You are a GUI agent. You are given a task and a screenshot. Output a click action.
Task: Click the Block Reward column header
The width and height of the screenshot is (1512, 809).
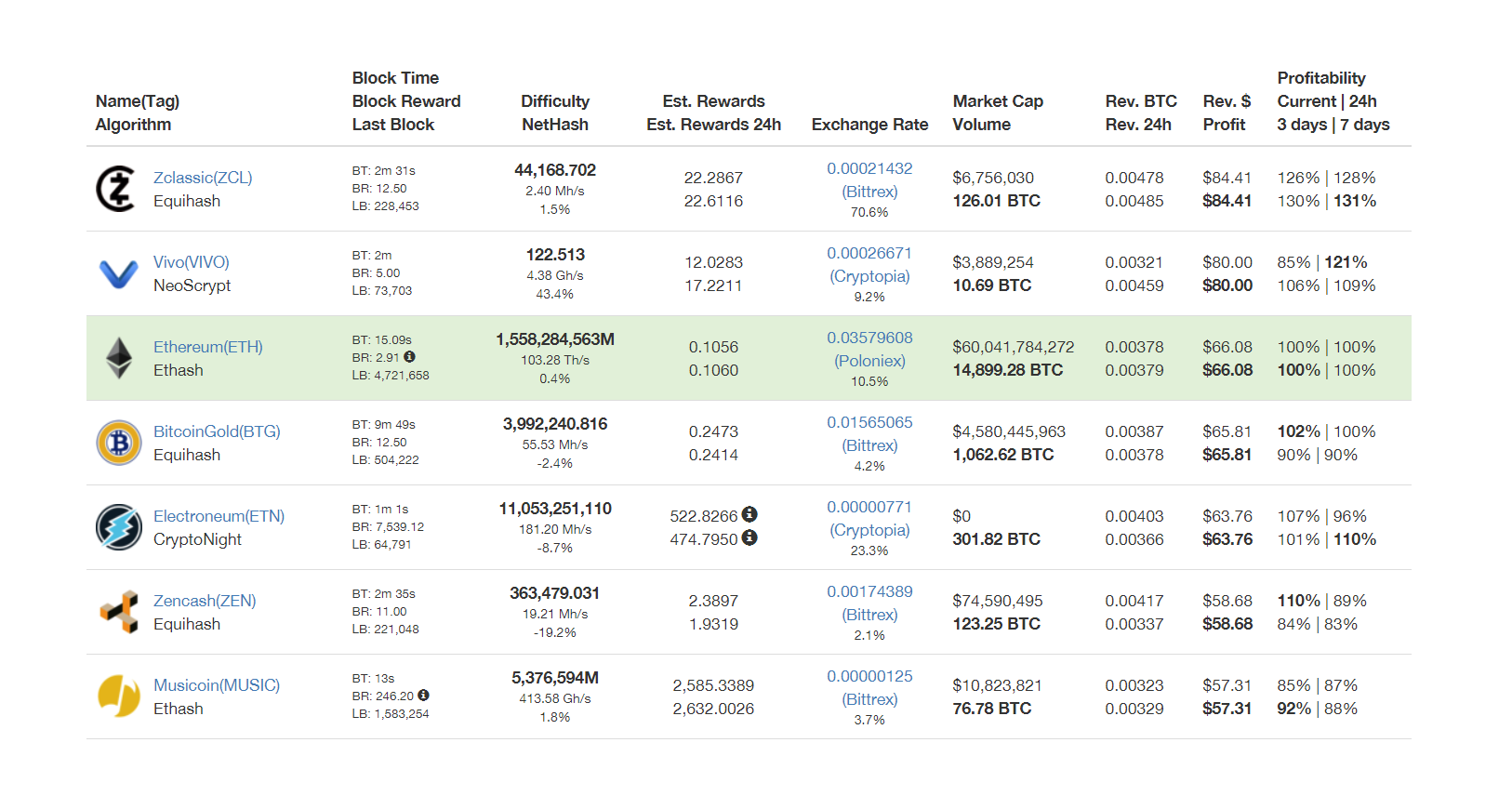point(406,101)
